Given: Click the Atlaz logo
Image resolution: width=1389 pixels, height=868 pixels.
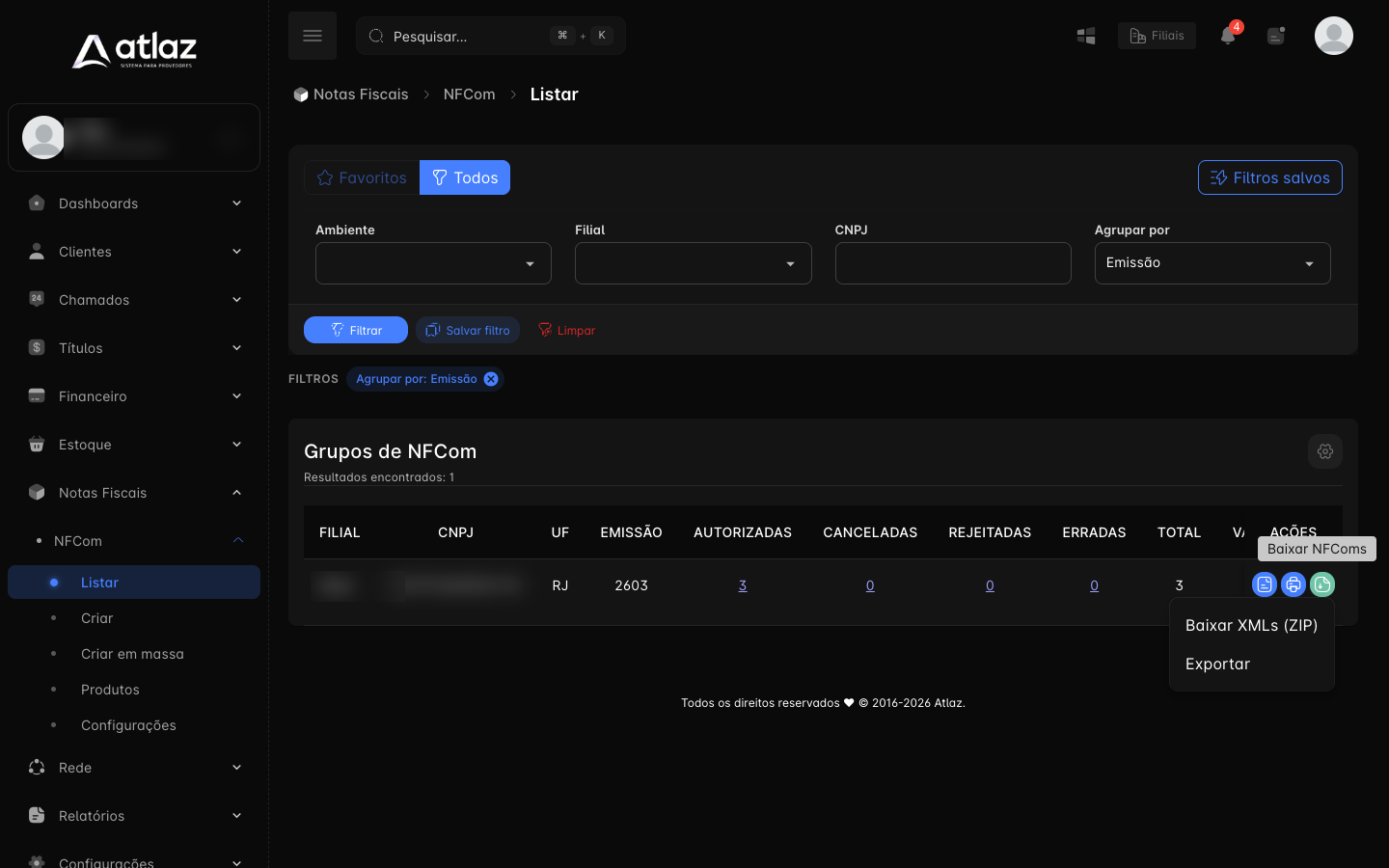Looking at the screenshot, I should [x=134, y=50].
